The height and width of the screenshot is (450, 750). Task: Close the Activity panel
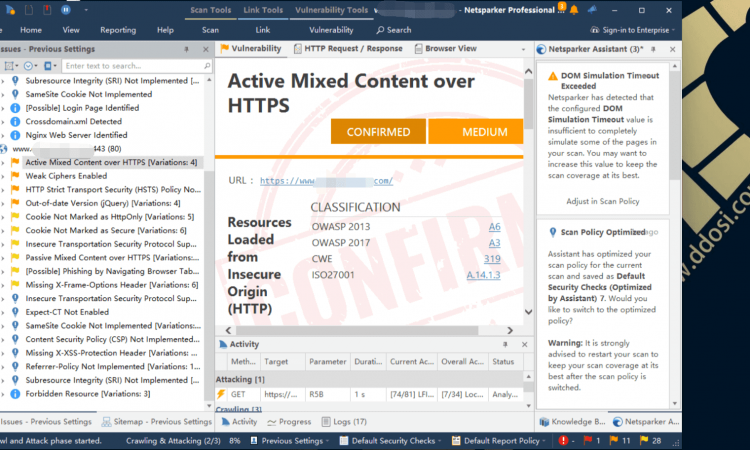pyautogui.click(x=524, y=344)
